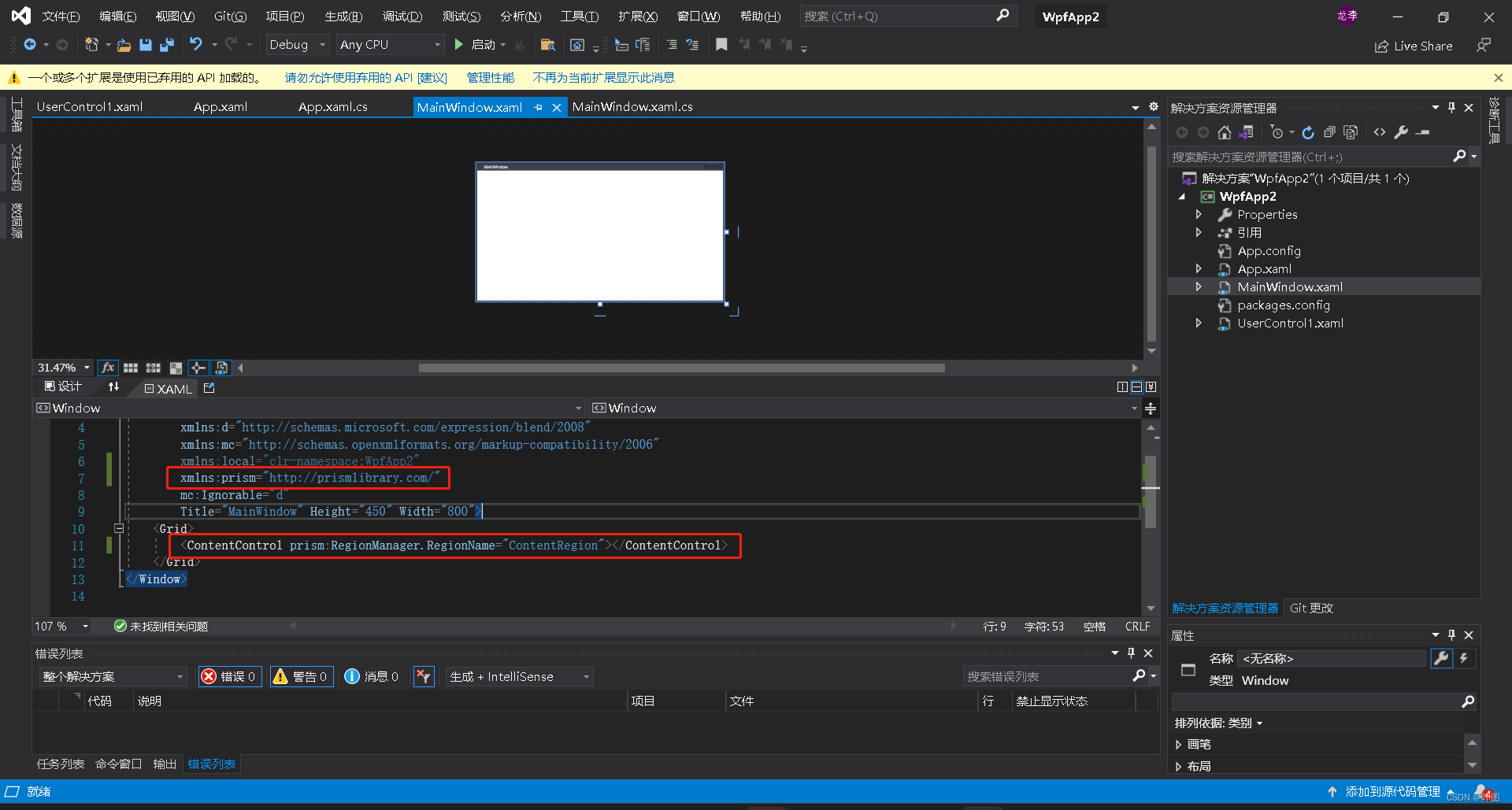Screen dimensions: 1512x810
Task: Open the 整个解决方案 scope dropdown
Action: click(113, 676)
